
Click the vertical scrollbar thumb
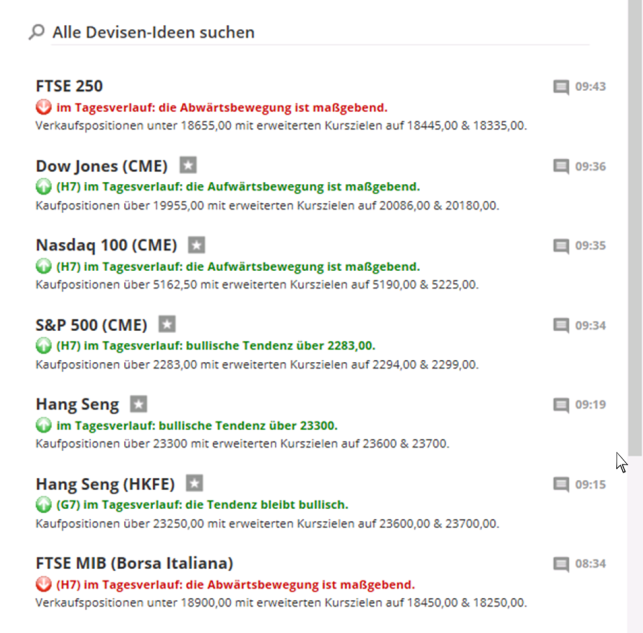pos(635,228)
